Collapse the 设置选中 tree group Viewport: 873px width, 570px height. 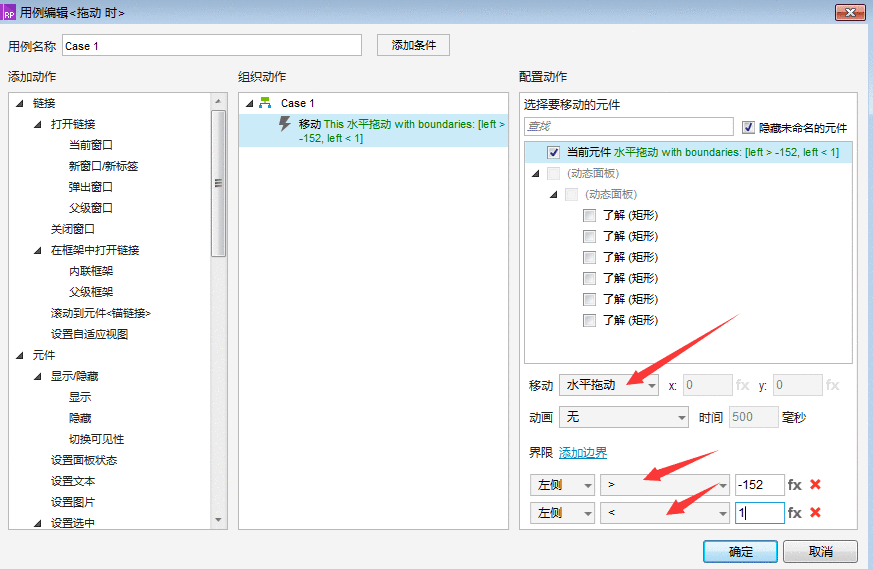point(38,523)
